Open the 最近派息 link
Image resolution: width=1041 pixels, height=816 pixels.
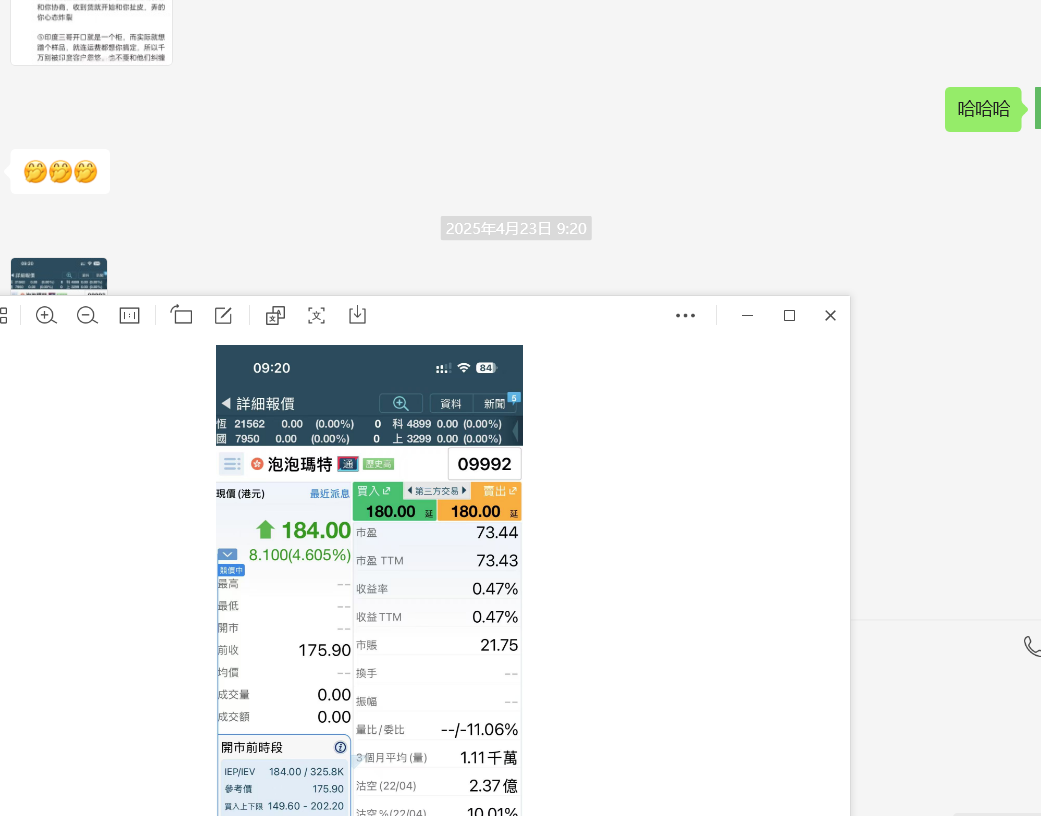330,492
